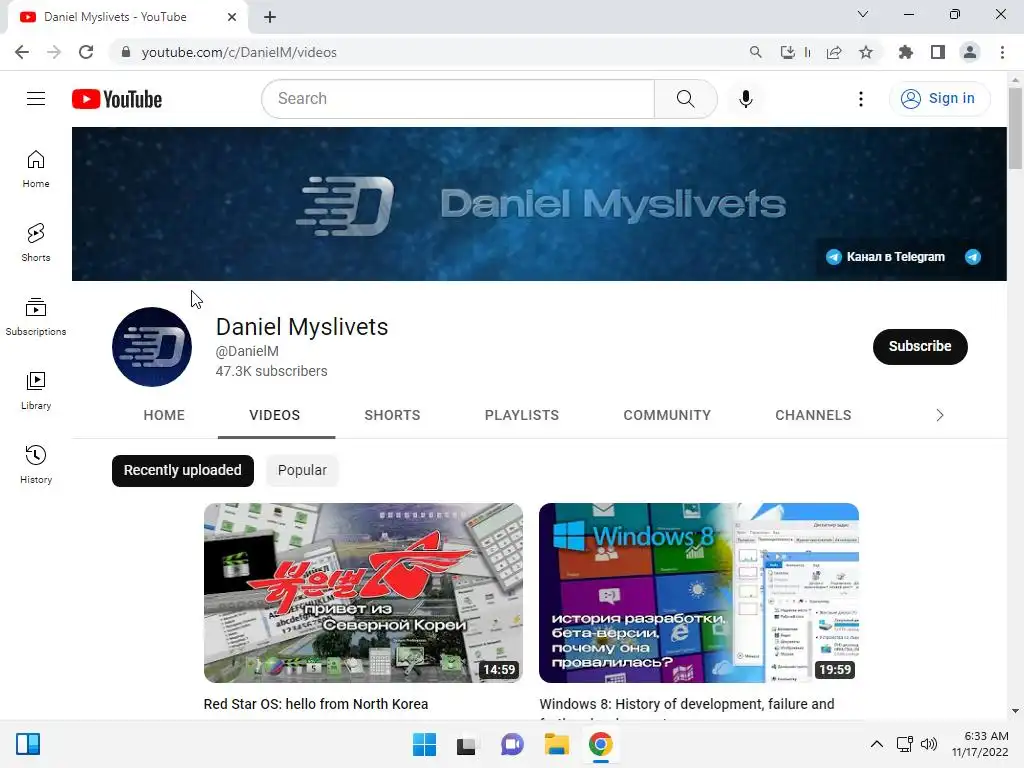Subscribe to the Daniel Myslivets channel
Viewport: 1024px width, 768px height.
(x=920, y=347)
